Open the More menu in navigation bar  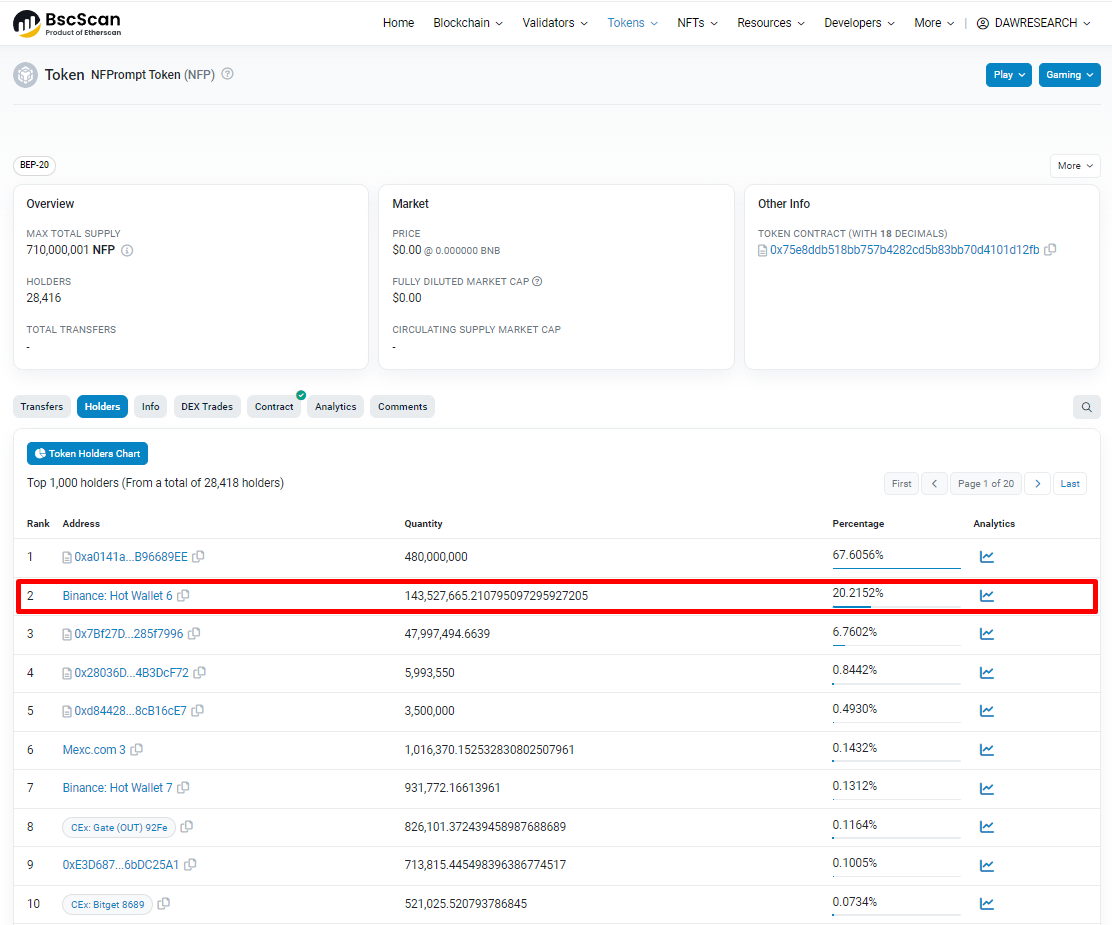point(934,23)
